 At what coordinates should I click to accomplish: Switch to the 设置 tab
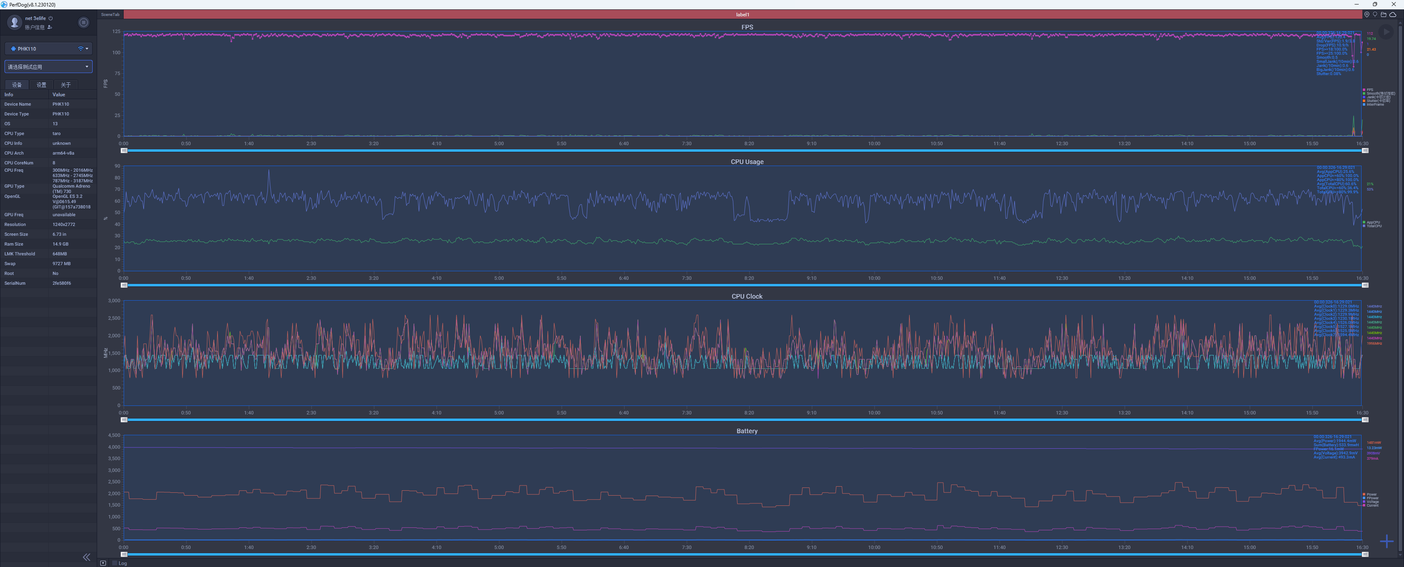pyautogui.click(x=41, y=85)
